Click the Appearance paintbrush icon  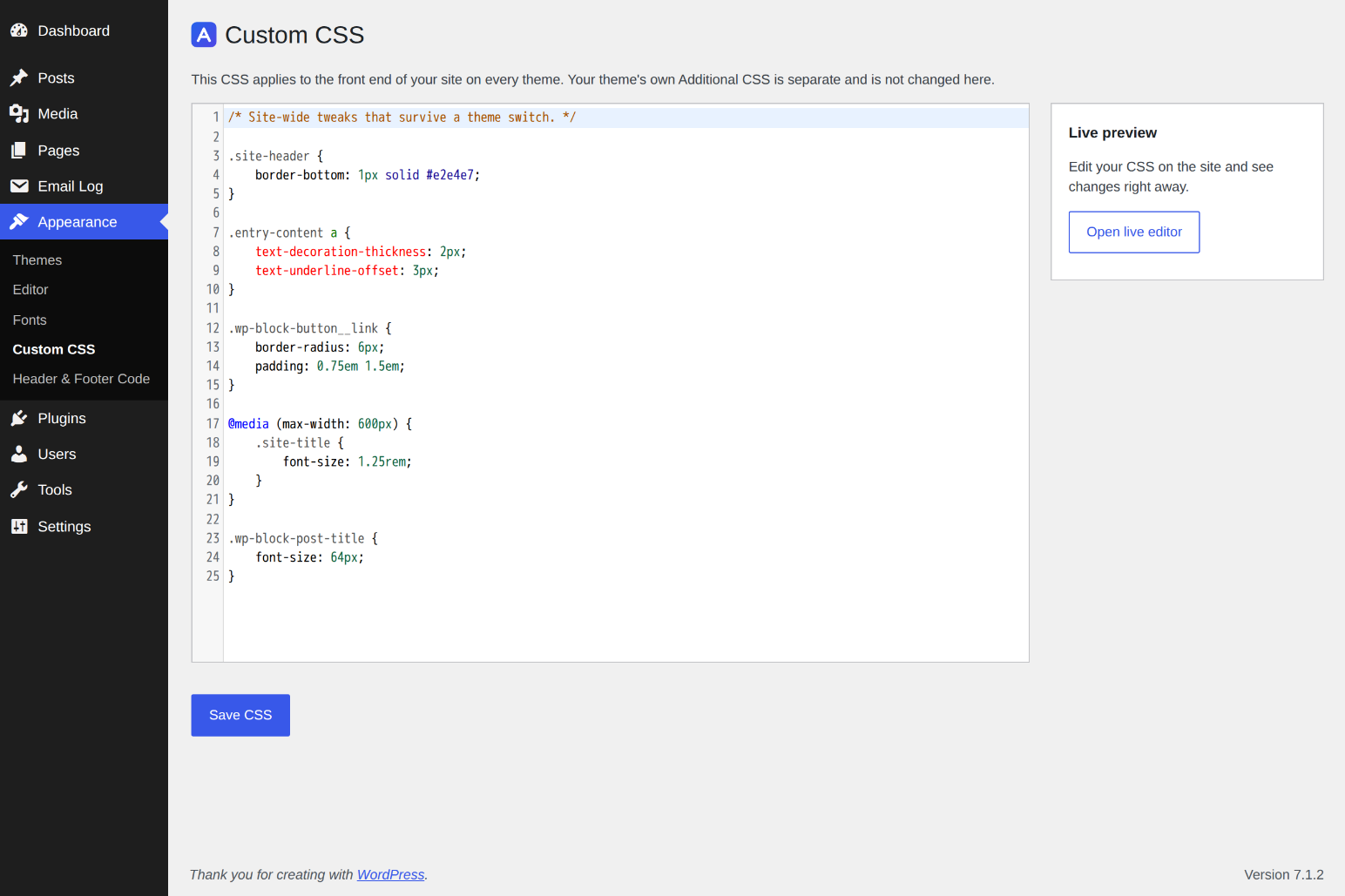pyautogui.click(x=19, y=222)
